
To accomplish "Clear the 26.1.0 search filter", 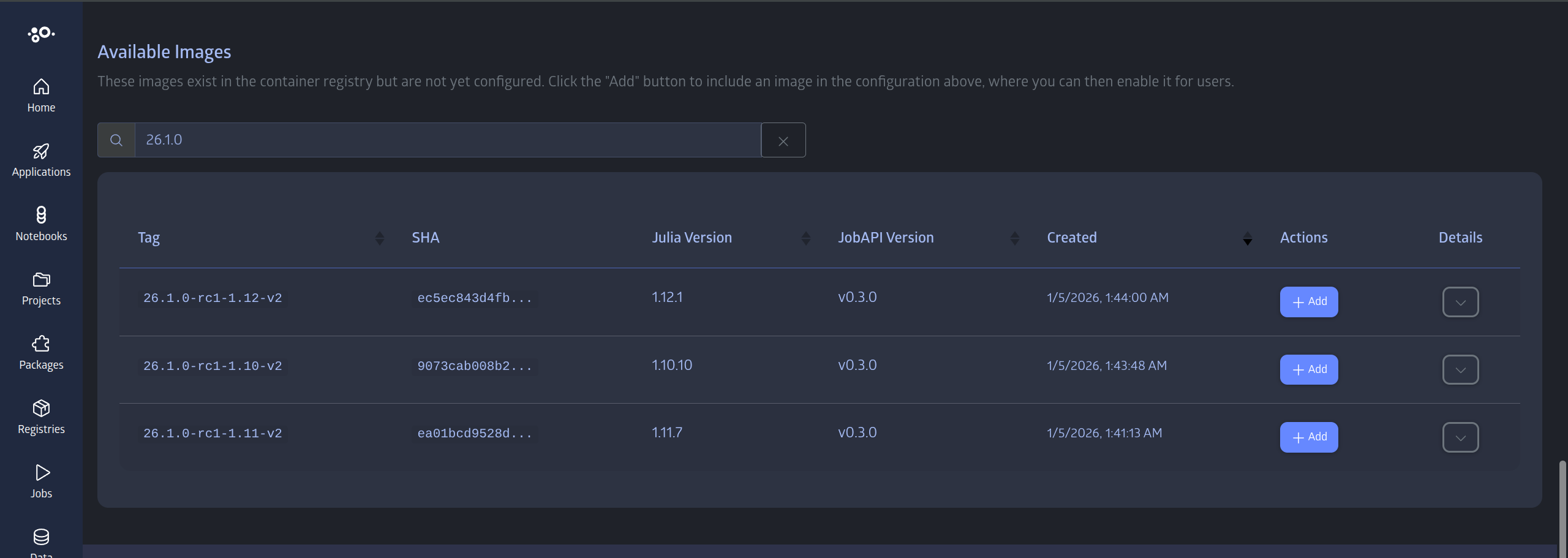I will pos(783,140).
